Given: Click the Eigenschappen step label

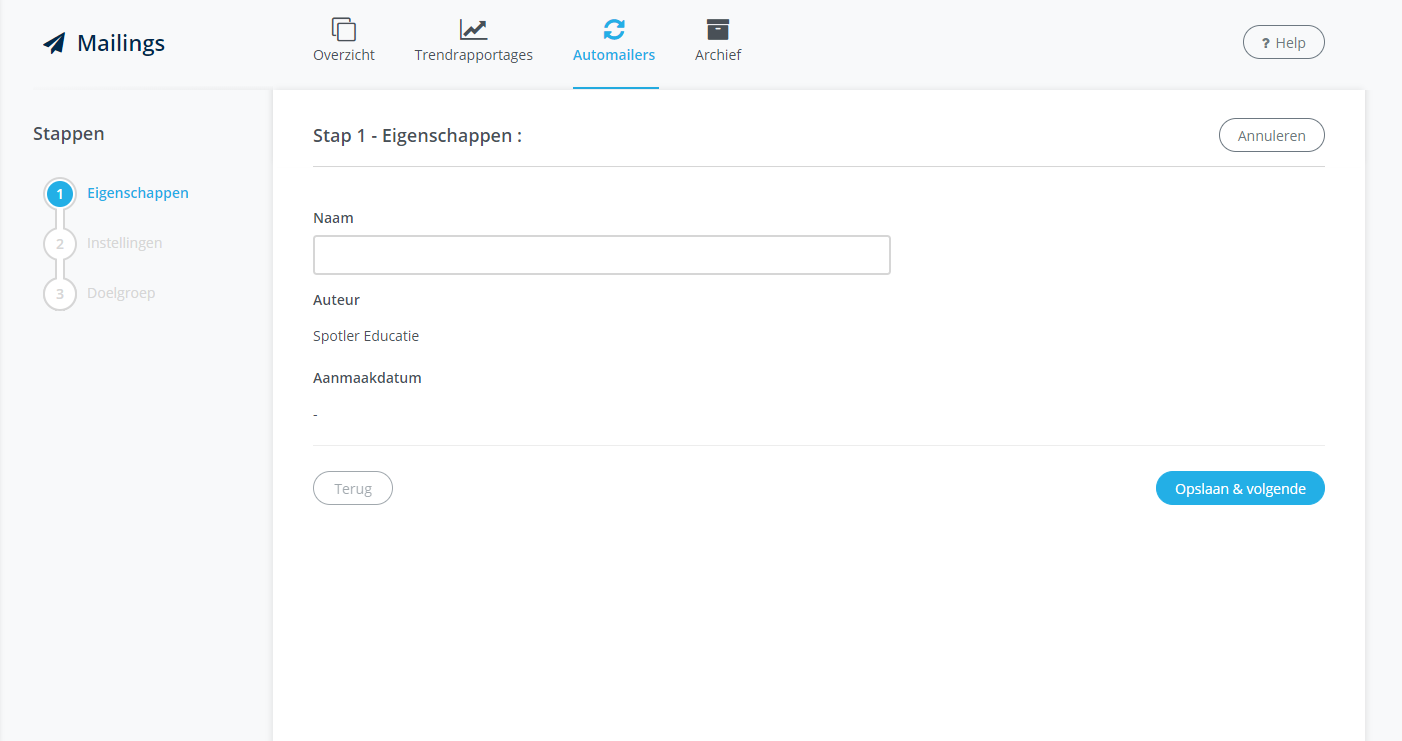Looking at the screenshot, I should pos(138,193).
